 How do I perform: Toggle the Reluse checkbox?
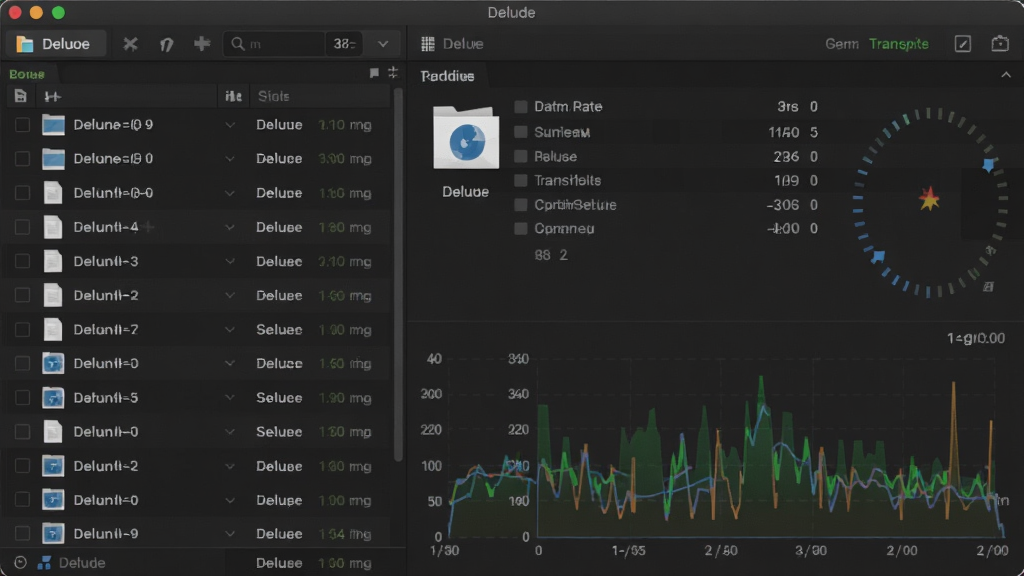(520, 156)
